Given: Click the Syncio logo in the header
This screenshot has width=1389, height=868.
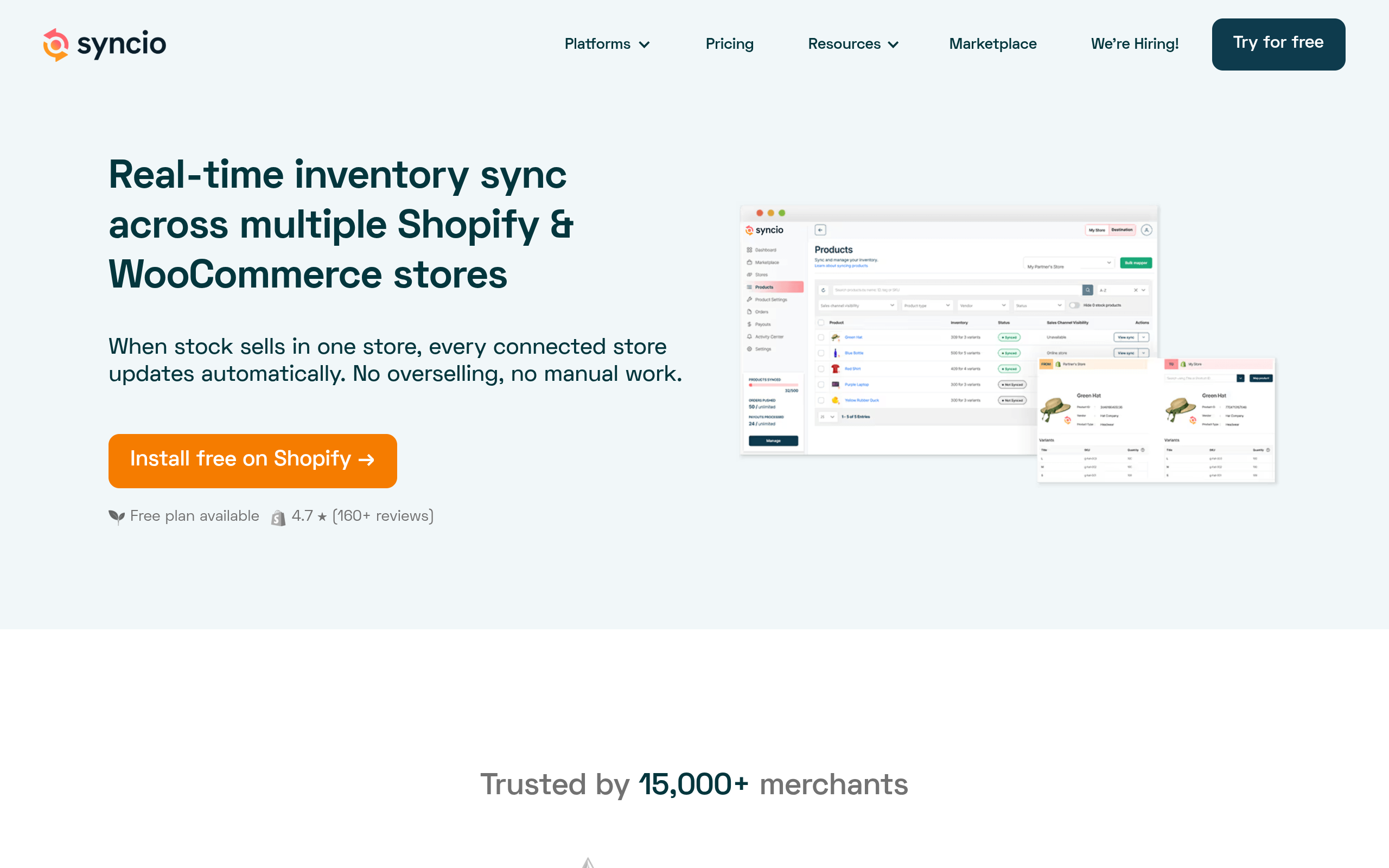Looking at the screenshot, I should pos(105,44).
